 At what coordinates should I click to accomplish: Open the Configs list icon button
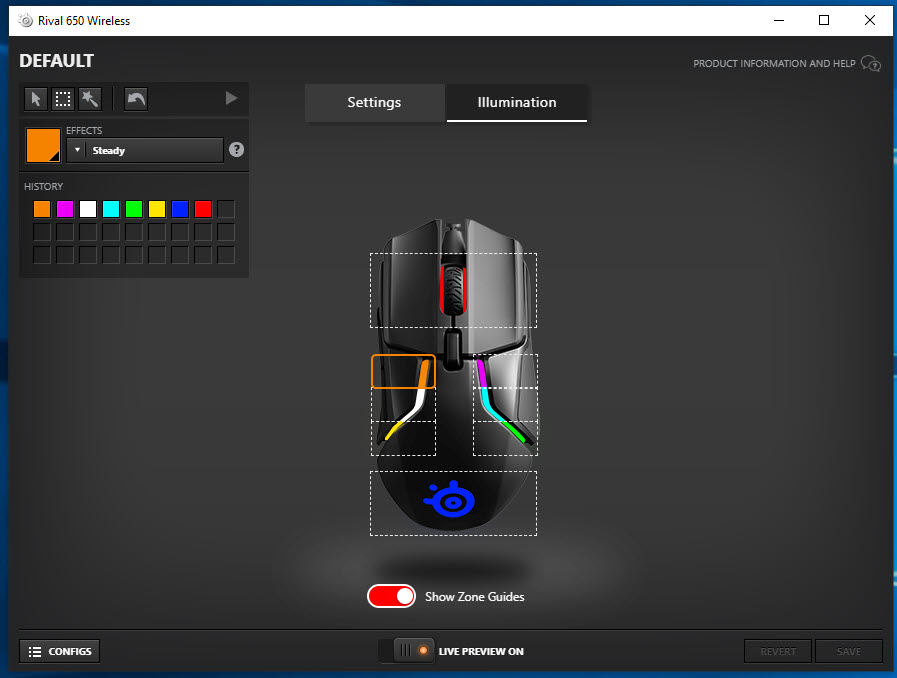tap(59, 651)
